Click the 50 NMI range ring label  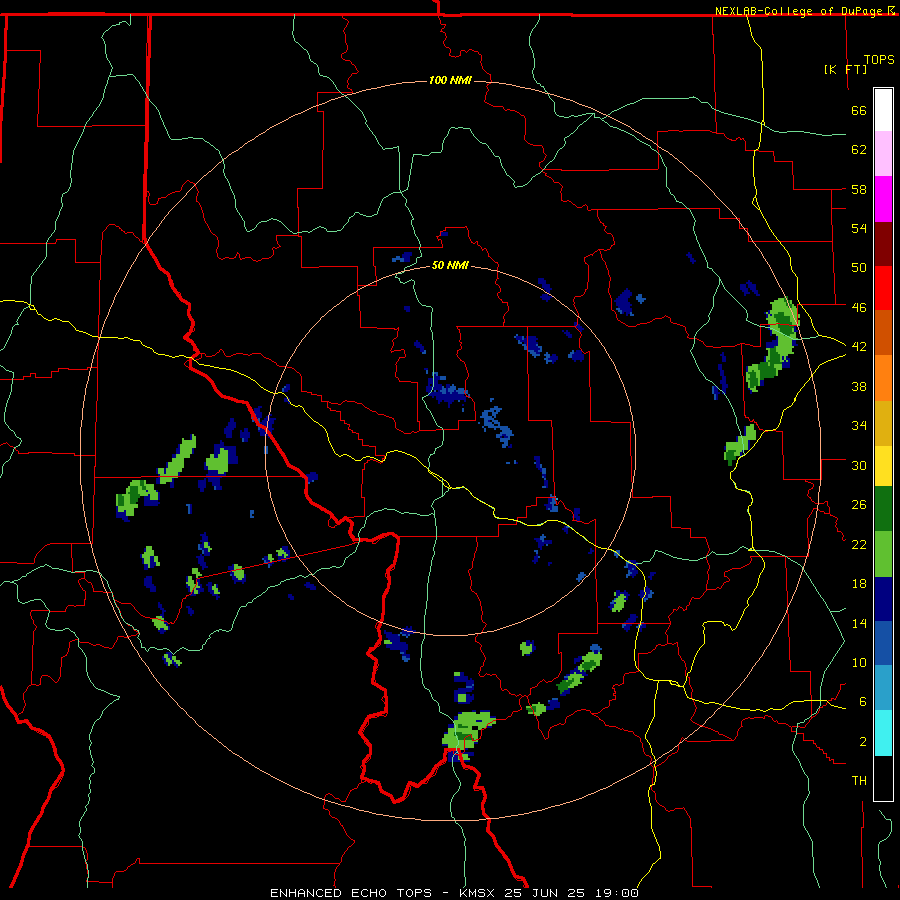pos(450,265)
